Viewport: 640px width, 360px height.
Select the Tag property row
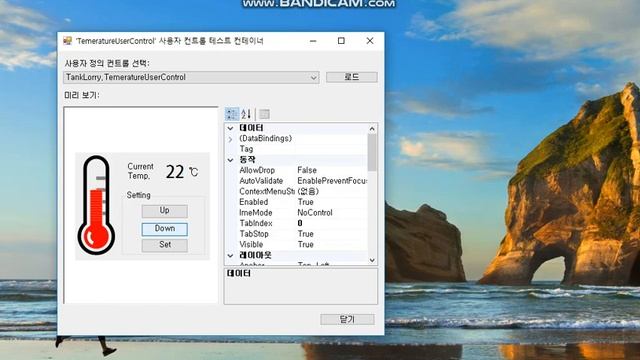[x=296, y=149]
